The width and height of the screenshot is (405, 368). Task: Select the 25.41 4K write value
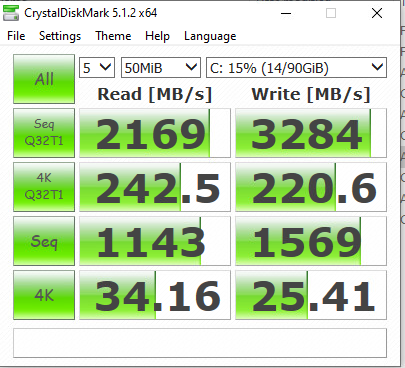click(311, 295)
